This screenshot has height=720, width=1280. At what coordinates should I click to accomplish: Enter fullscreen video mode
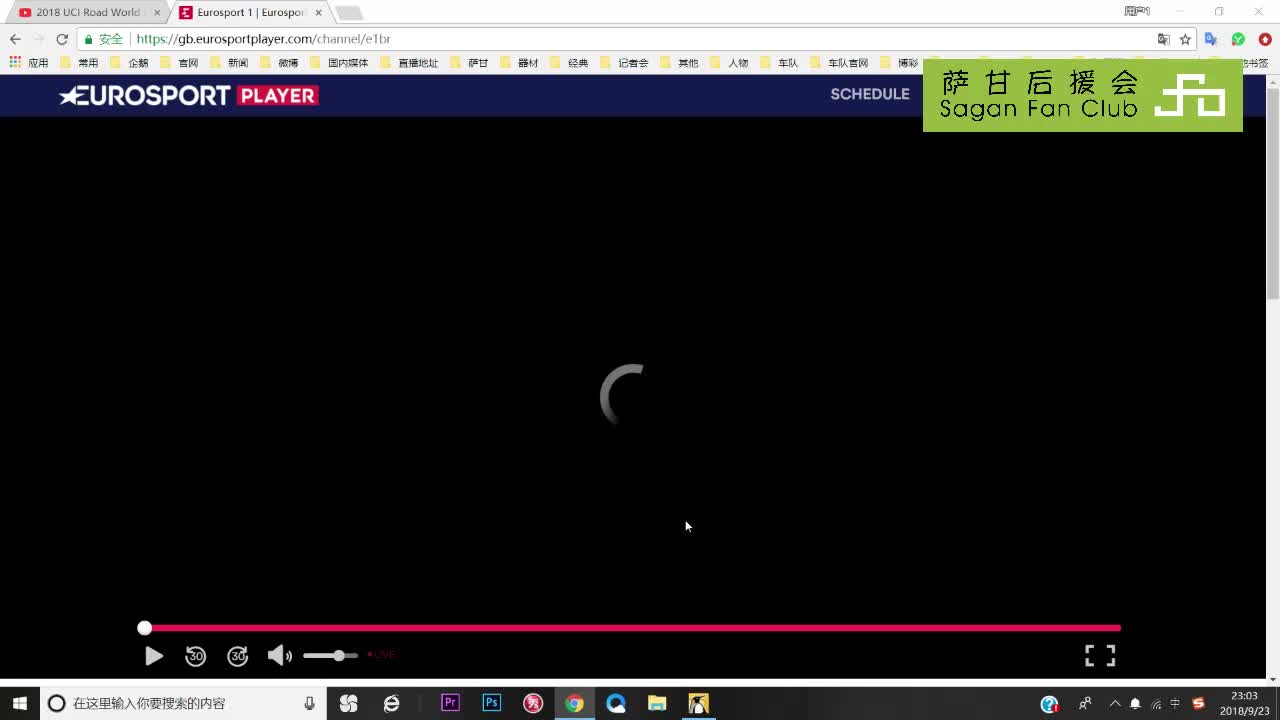point(1100,655)
